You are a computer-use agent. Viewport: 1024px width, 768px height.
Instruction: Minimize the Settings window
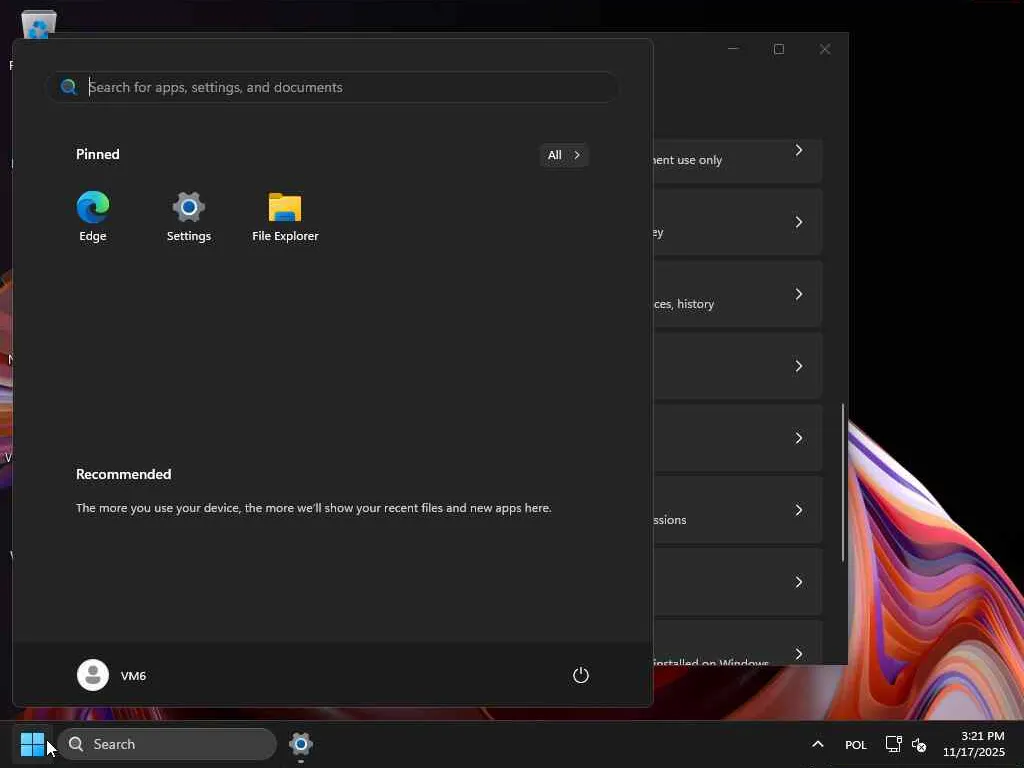[x=733, y=49]
